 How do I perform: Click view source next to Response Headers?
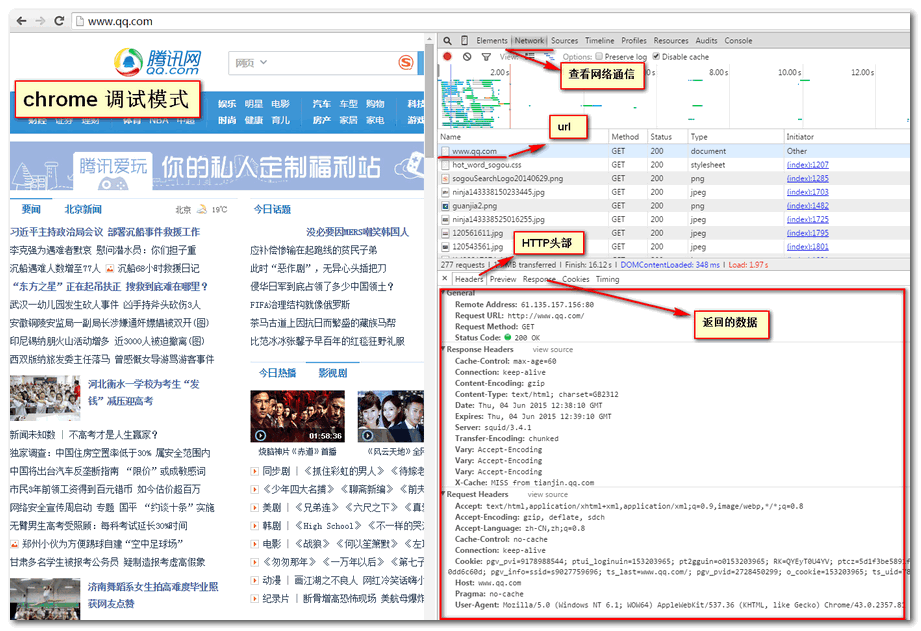click(553, 350)
